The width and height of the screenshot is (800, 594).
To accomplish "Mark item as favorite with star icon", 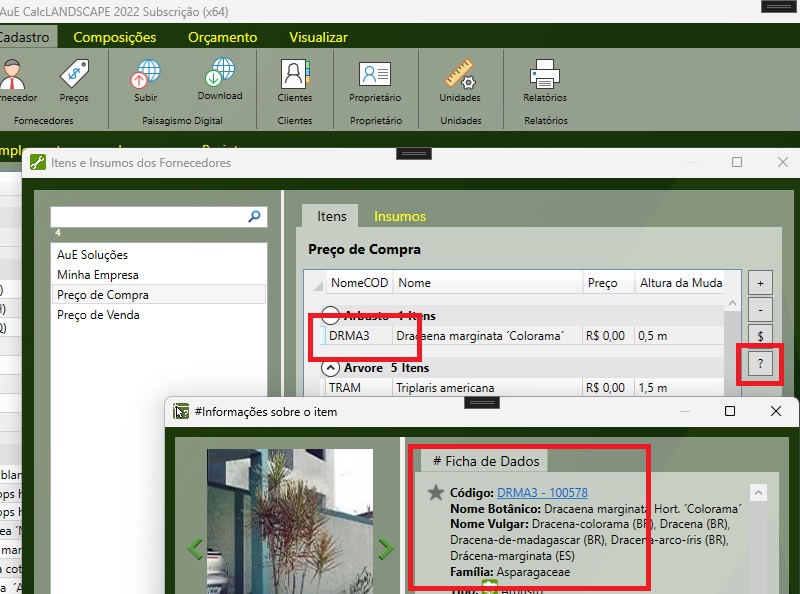I will 435,493.
